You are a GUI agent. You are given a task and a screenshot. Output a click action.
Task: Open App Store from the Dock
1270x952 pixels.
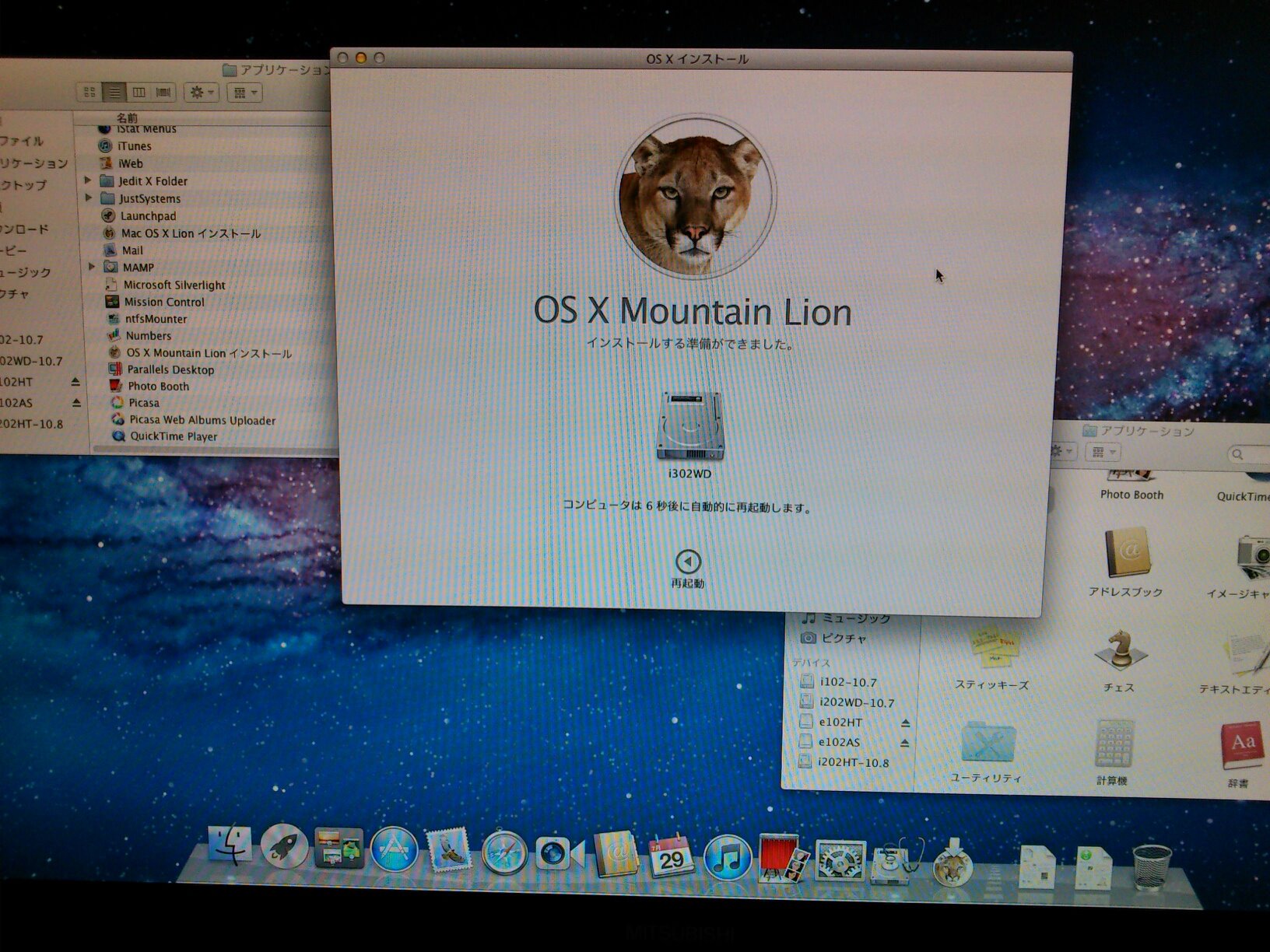click(394, 849)
